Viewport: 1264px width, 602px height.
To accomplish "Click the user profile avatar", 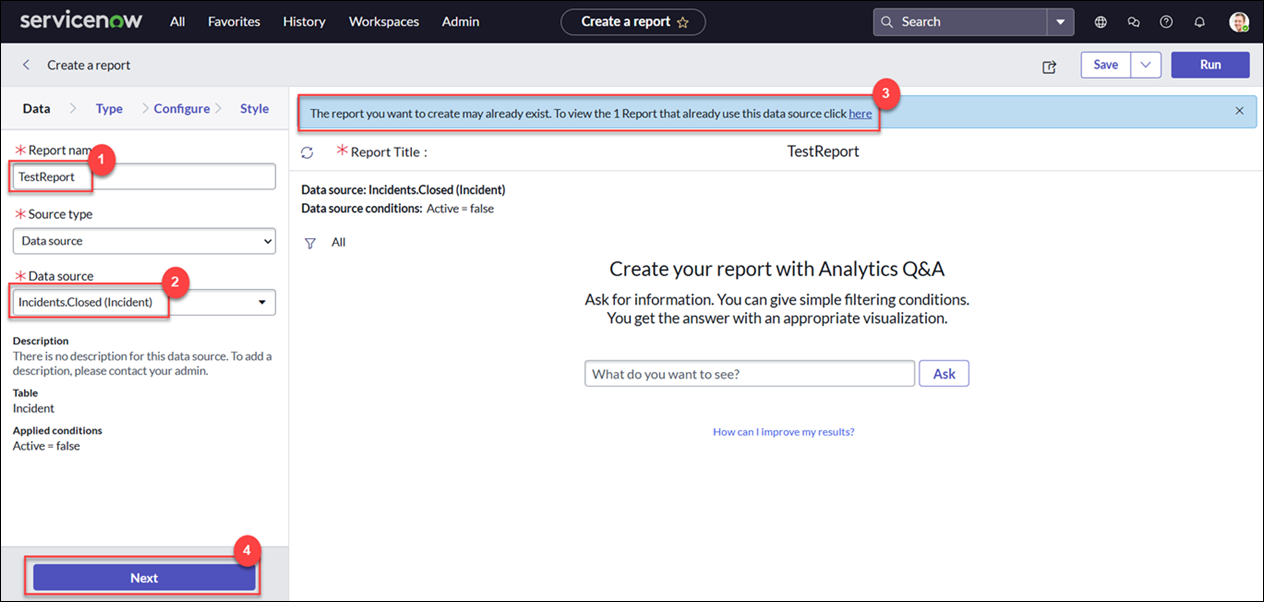I will click(x=1238, y=22).
